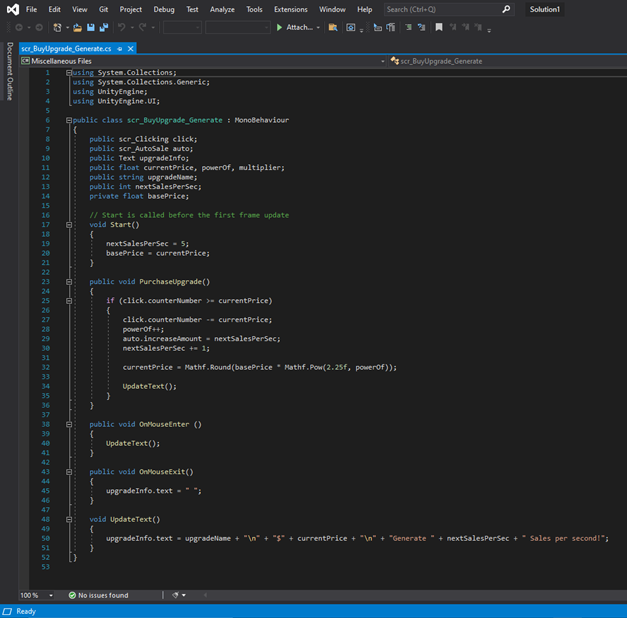The width and height of the screenshot is (627, 618).
Task: Click the green check No issues icon
Action: pyautogui.click(x=72, y=595)
